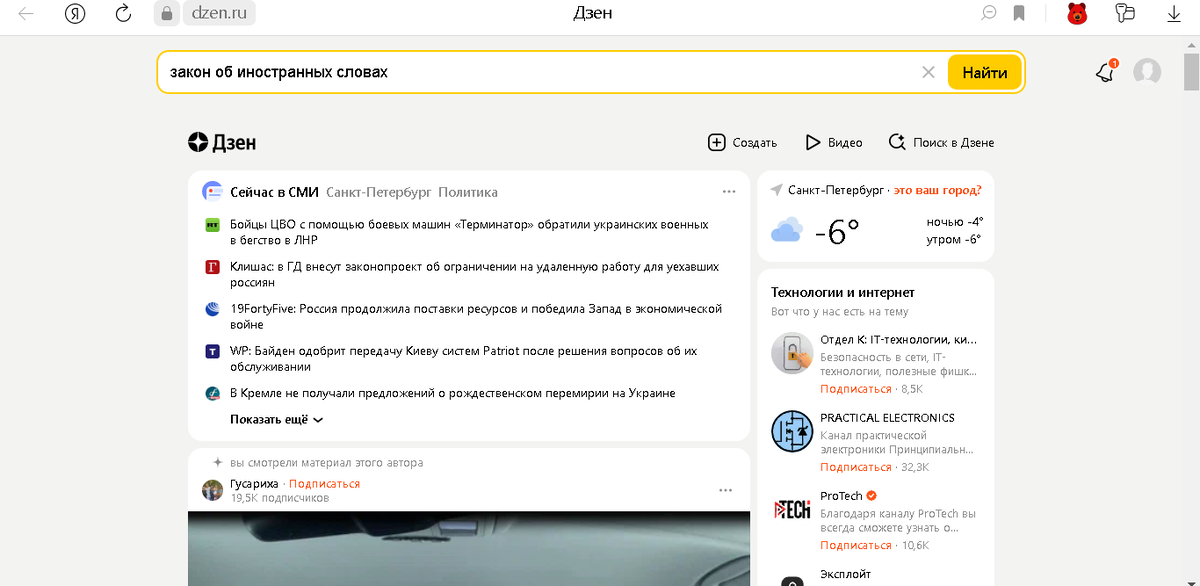Reload the page with the refresh icon
This screenshot has width=1200, height=586.
(123, 13)
